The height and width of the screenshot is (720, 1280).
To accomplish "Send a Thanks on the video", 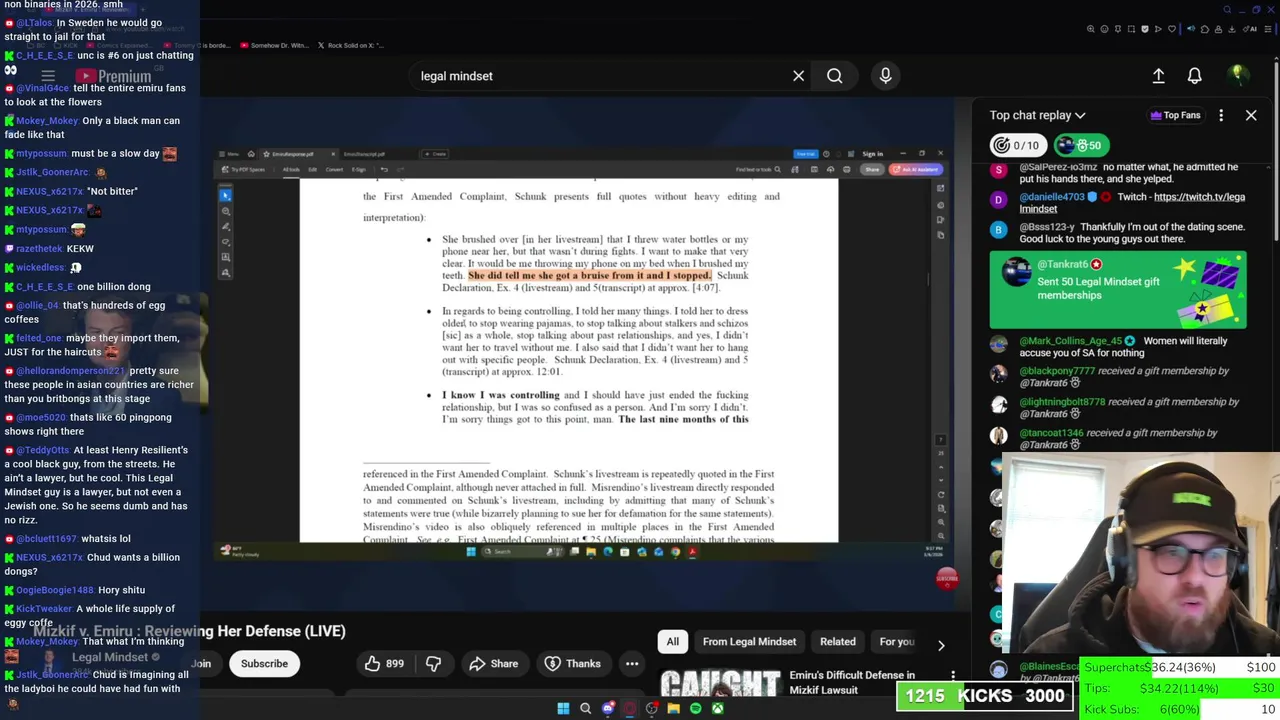I will point(573,664).
